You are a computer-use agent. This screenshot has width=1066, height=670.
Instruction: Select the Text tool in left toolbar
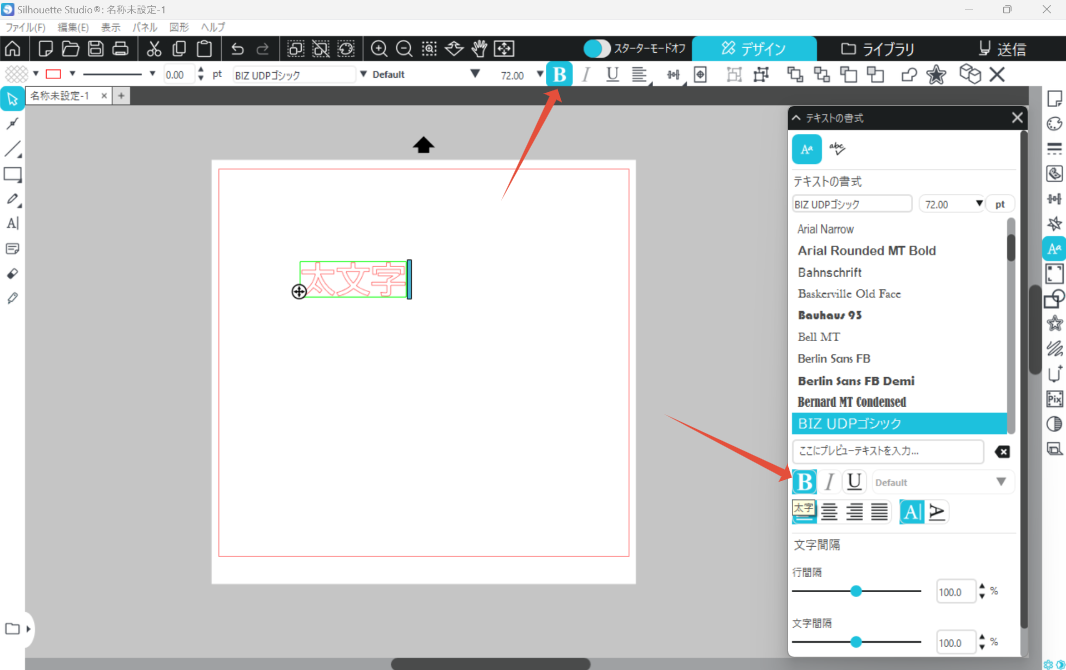click(x=12, y=224)
